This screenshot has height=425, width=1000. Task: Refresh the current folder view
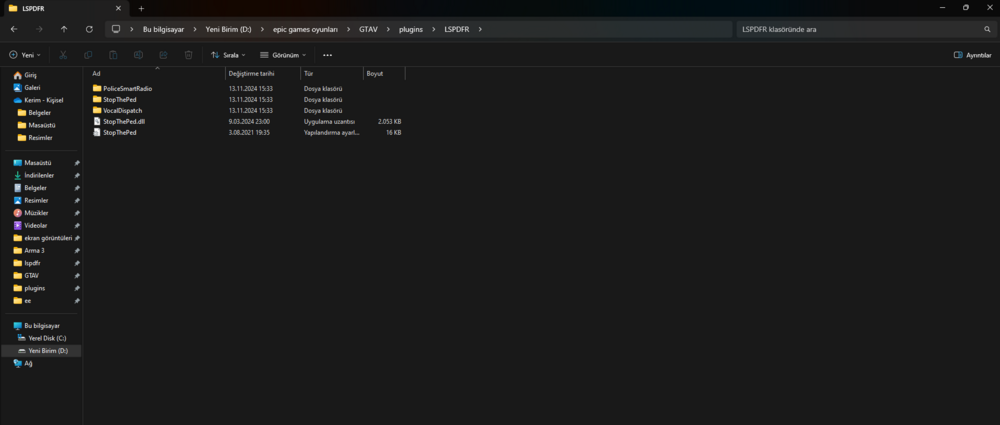pyautogui.click(x=89, y=29)
